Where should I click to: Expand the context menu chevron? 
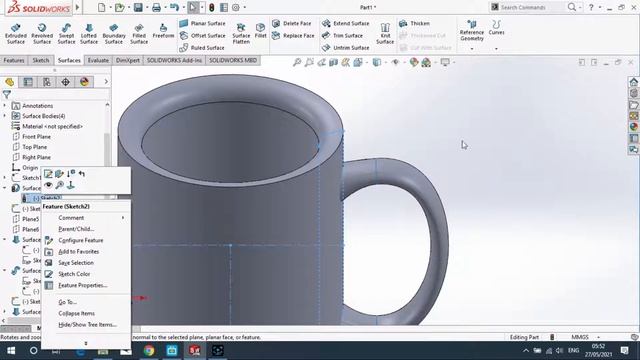(x=86, y=343)
